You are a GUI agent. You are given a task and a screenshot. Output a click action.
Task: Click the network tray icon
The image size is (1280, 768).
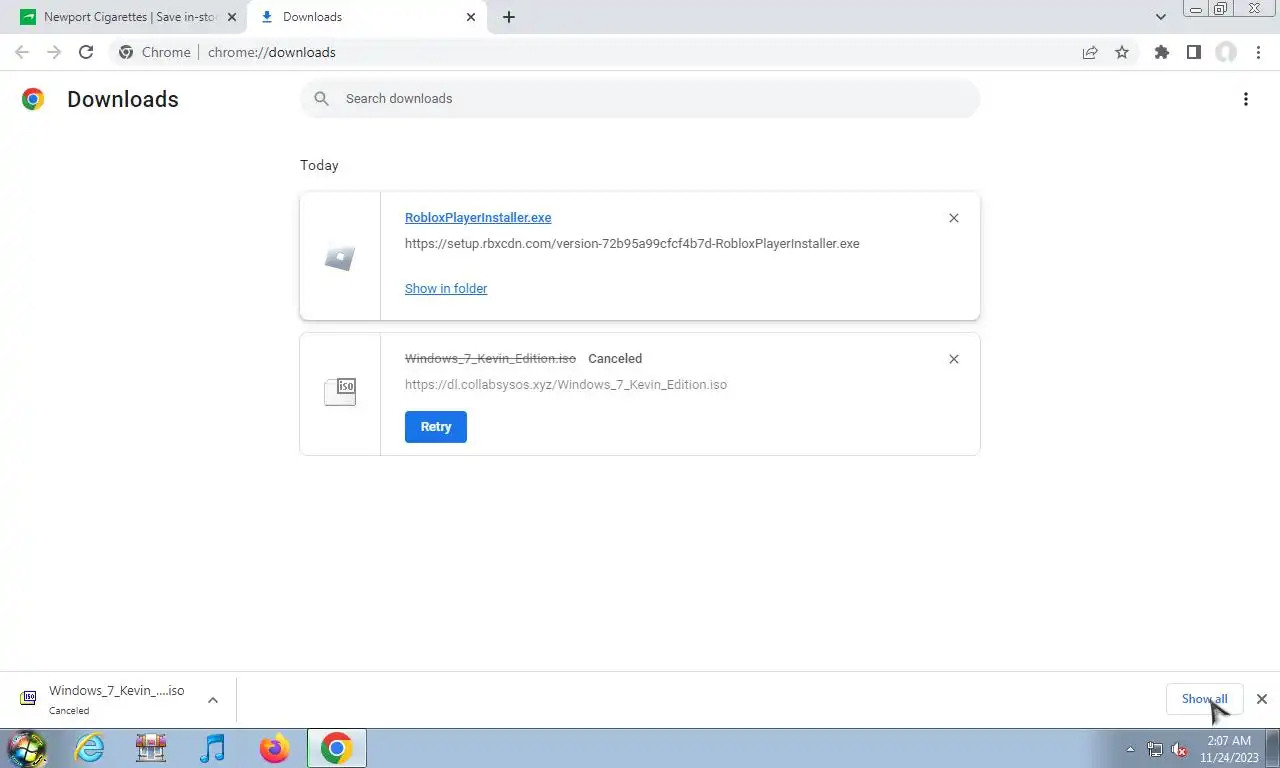coord(1155,749)
